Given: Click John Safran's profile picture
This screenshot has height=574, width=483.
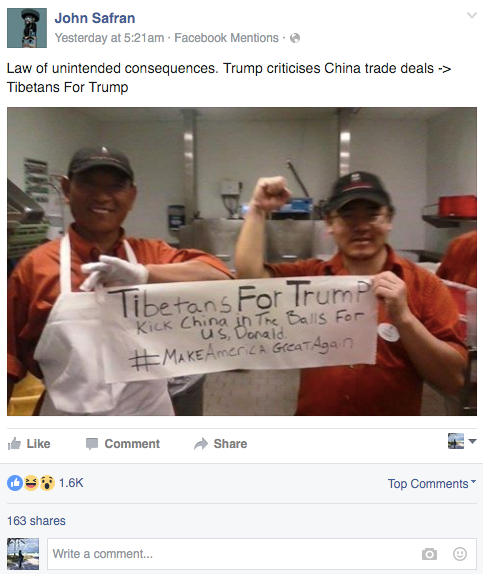Looking at the screenshot, I should tap(27, 28).
